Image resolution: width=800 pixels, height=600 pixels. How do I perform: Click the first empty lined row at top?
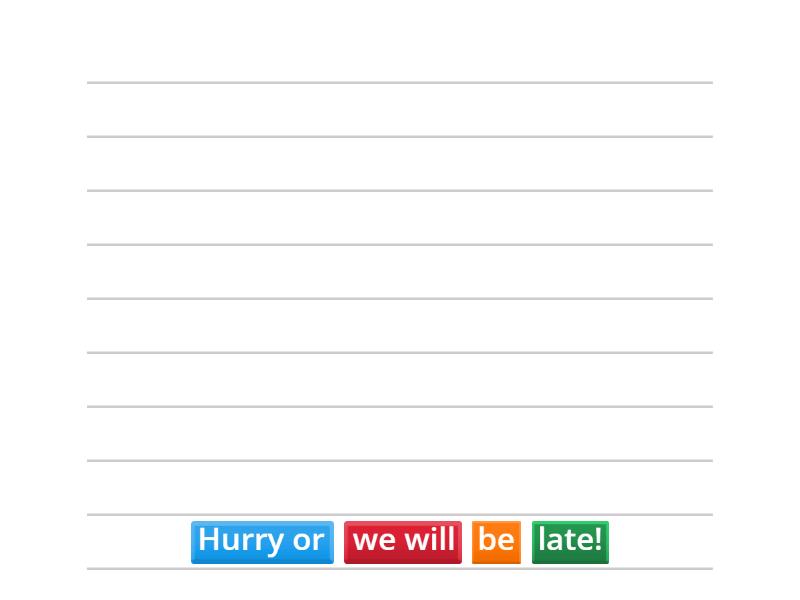click(400, 110)
